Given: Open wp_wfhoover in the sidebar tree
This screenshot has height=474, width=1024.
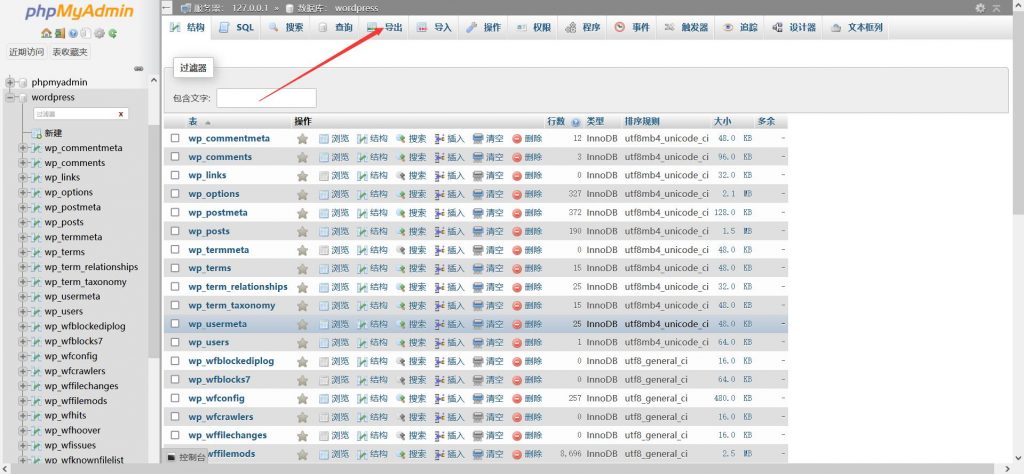Looking at the screenshot, I should tap(72, 431).
